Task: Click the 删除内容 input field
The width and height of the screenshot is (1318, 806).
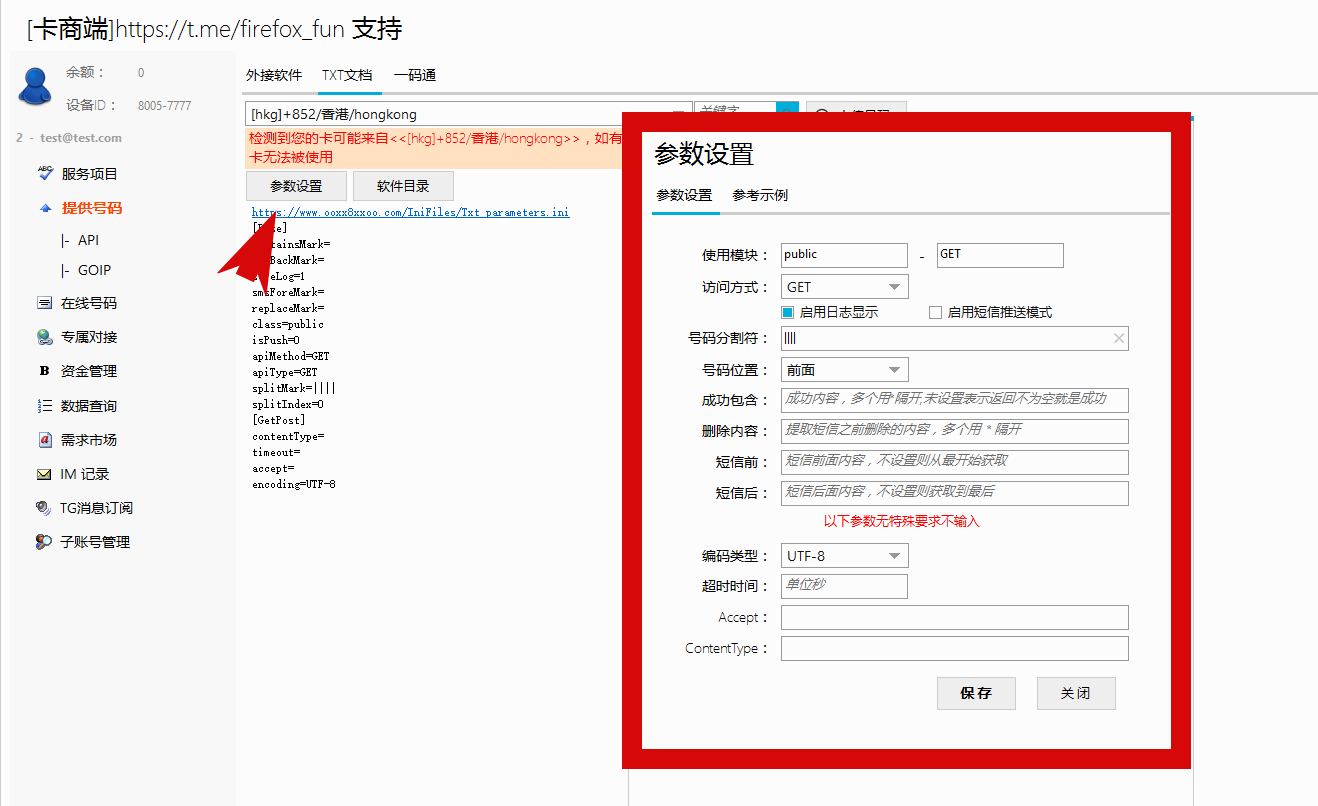Action: 955,431
